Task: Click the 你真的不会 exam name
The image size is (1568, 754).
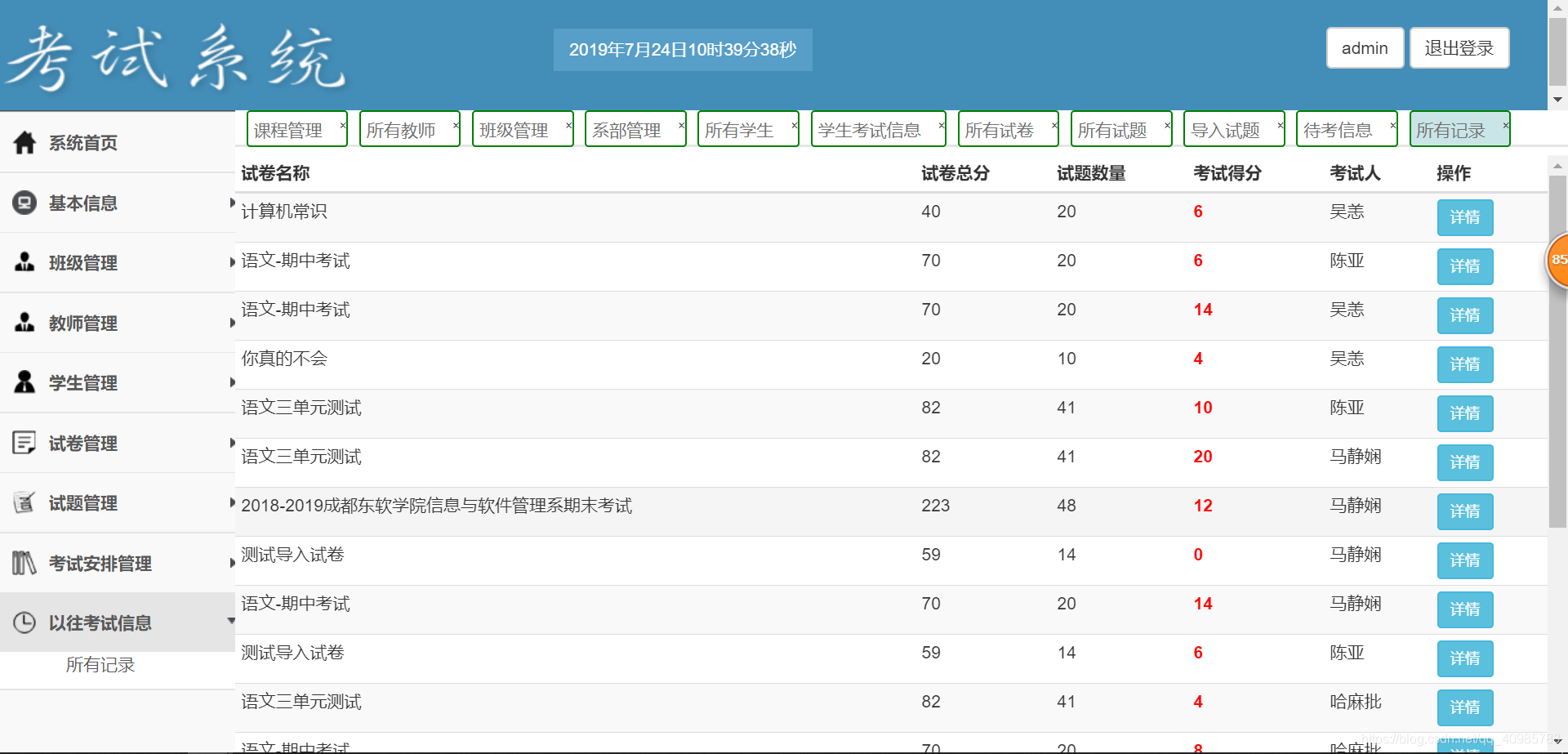Action: coord(284,359)
